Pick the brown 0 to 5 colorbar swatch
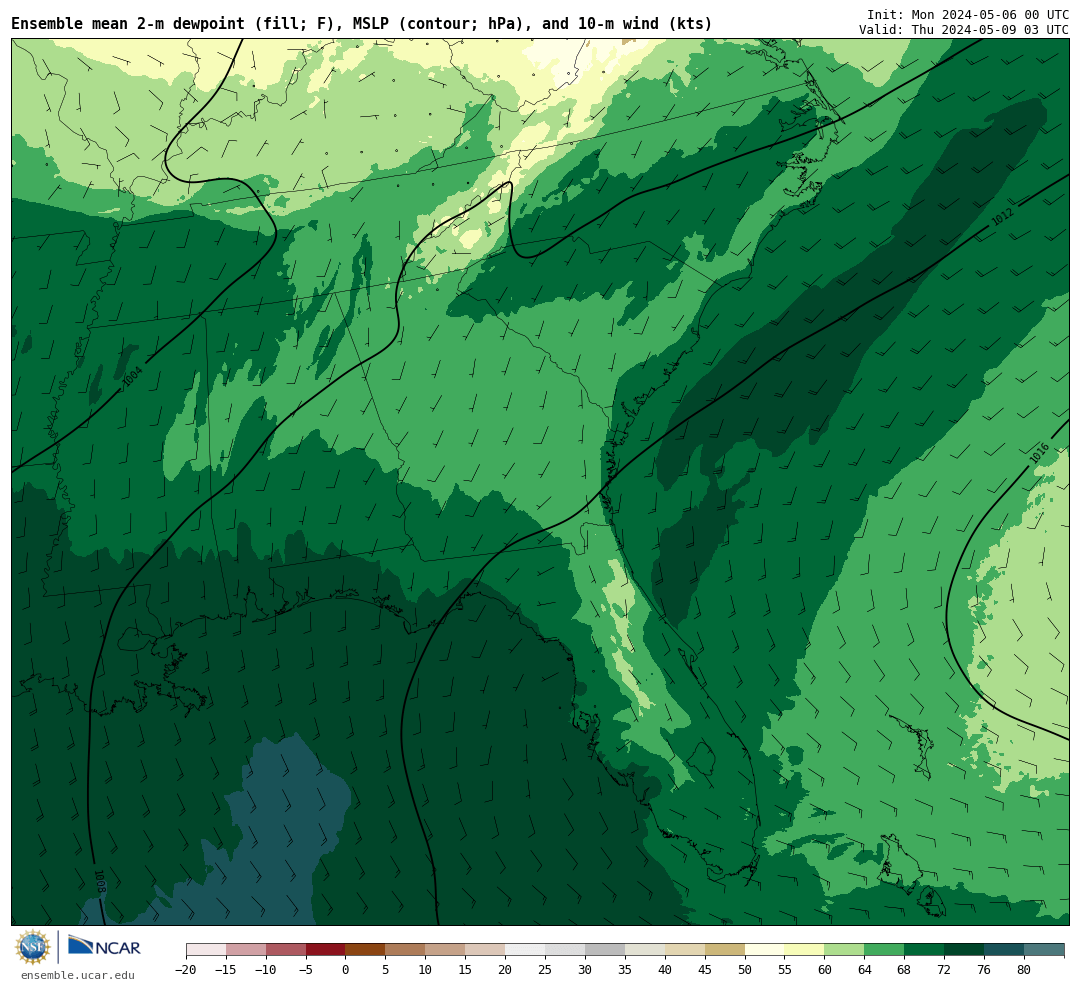The width and height of the screenshot is (1080, 988). 365,950
